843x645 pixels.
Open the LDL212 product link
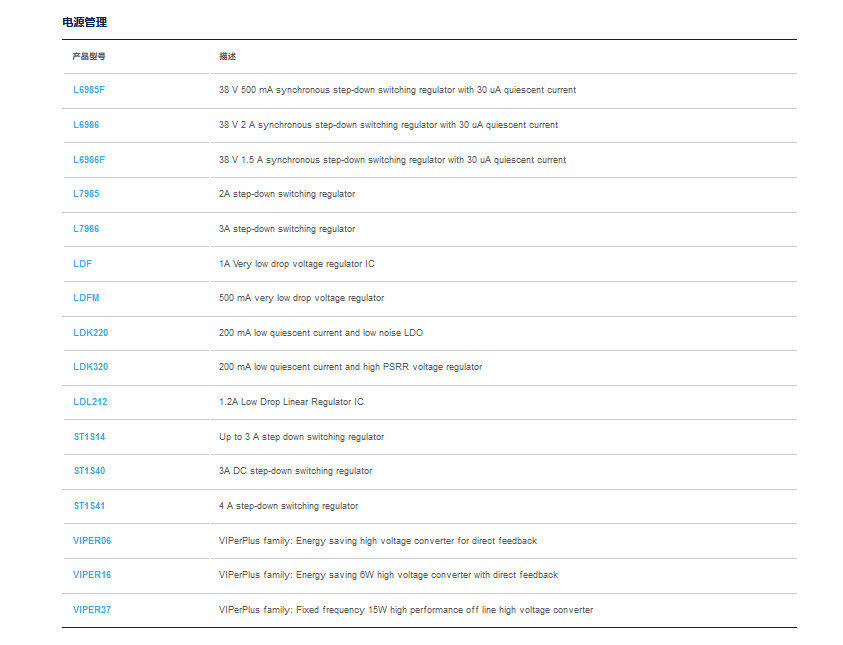(x=90, y=402)
